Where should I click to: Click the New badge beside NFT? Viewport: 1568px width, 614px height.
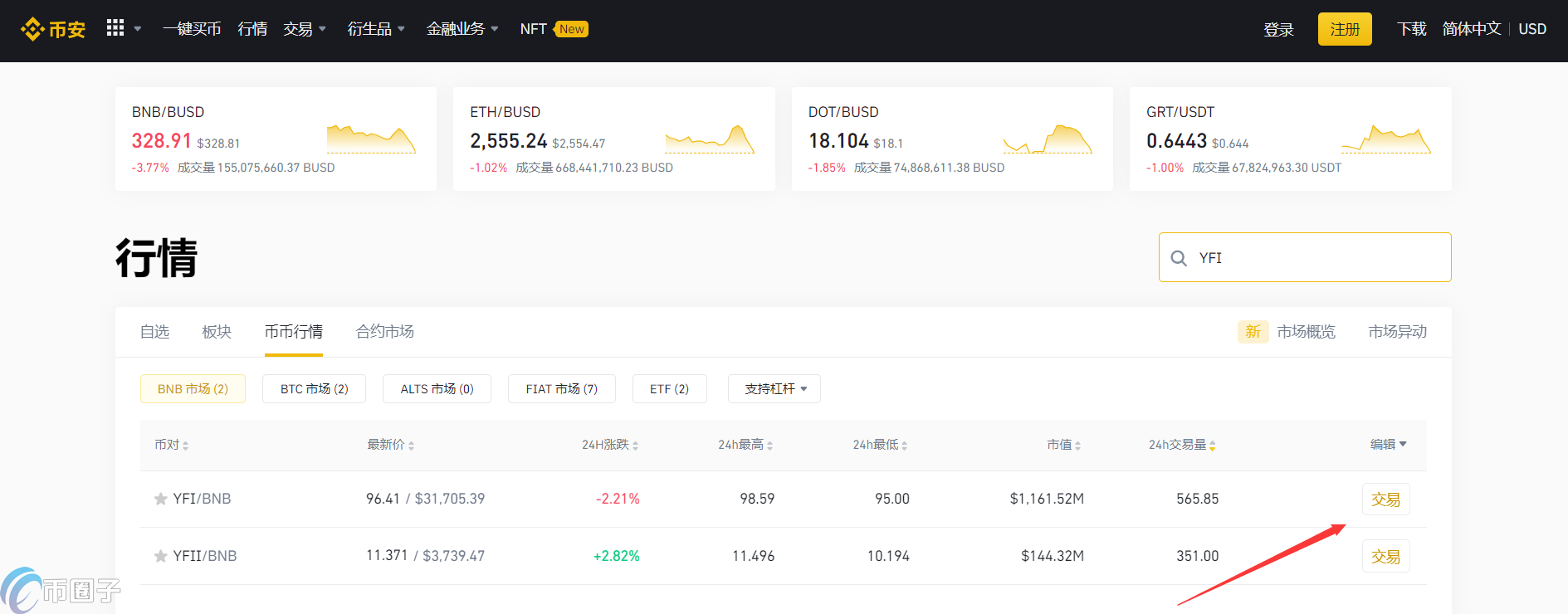tap(571, 29)
